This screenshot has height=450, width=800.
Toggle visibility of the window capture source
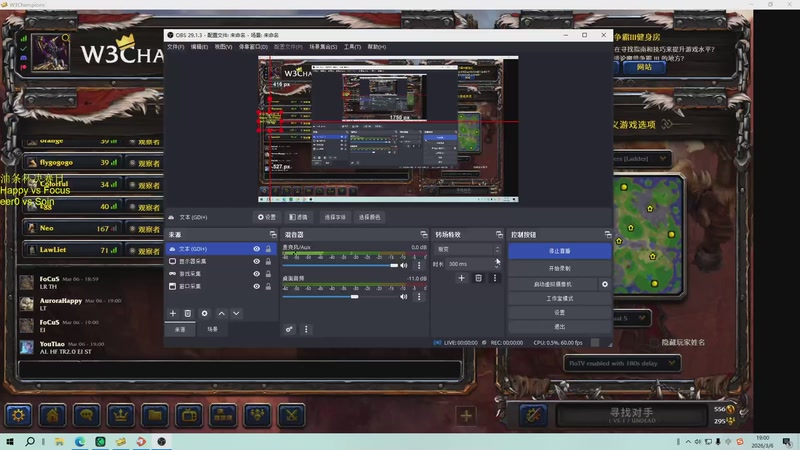coord(257,286)
